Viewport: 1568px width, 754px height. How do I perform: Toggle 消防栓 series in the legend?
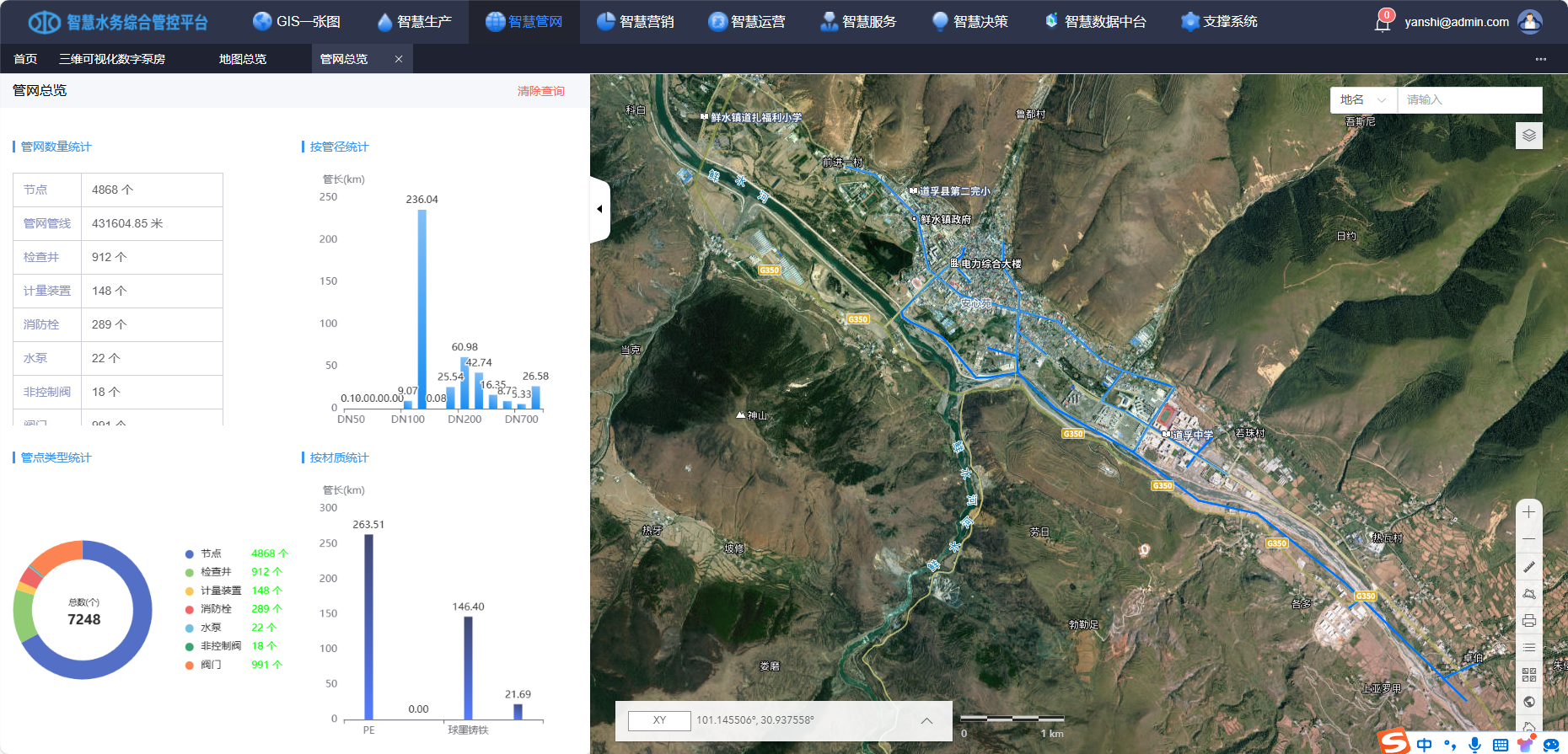(215, 609)
